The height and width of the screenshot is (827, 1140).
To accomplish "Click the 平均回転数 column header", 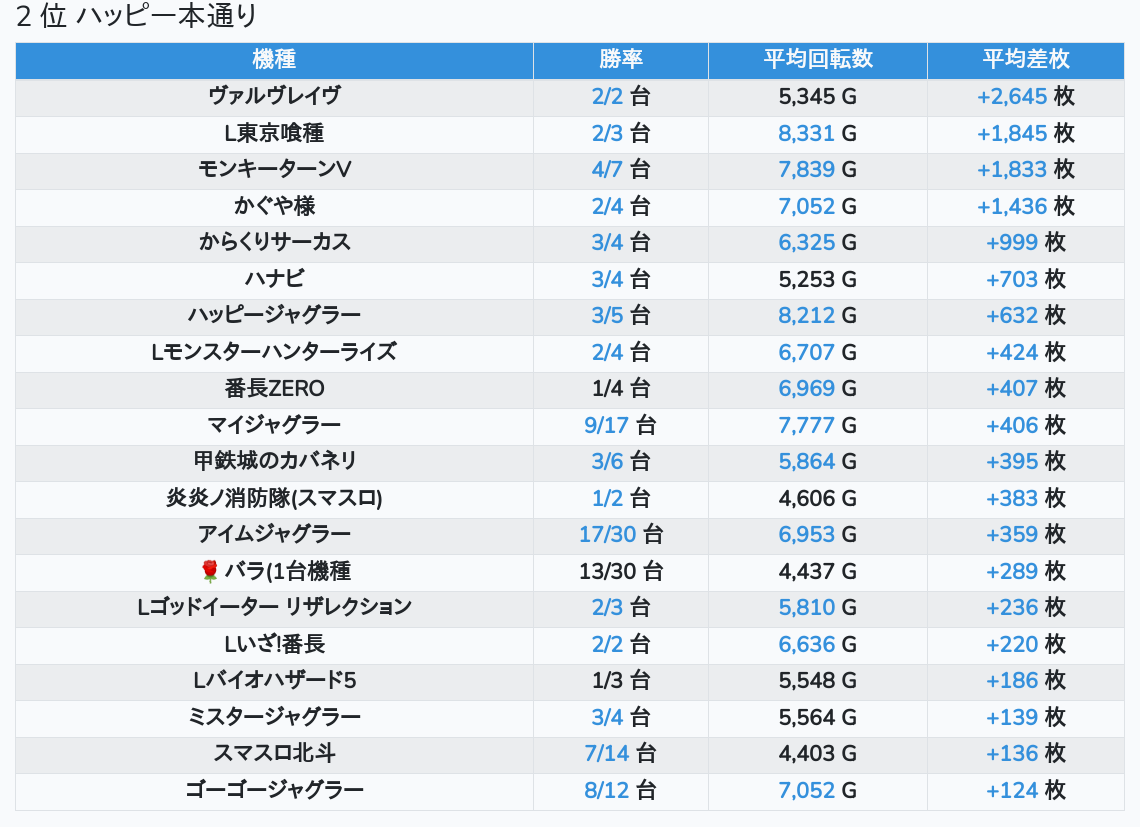I will point(818,59).
